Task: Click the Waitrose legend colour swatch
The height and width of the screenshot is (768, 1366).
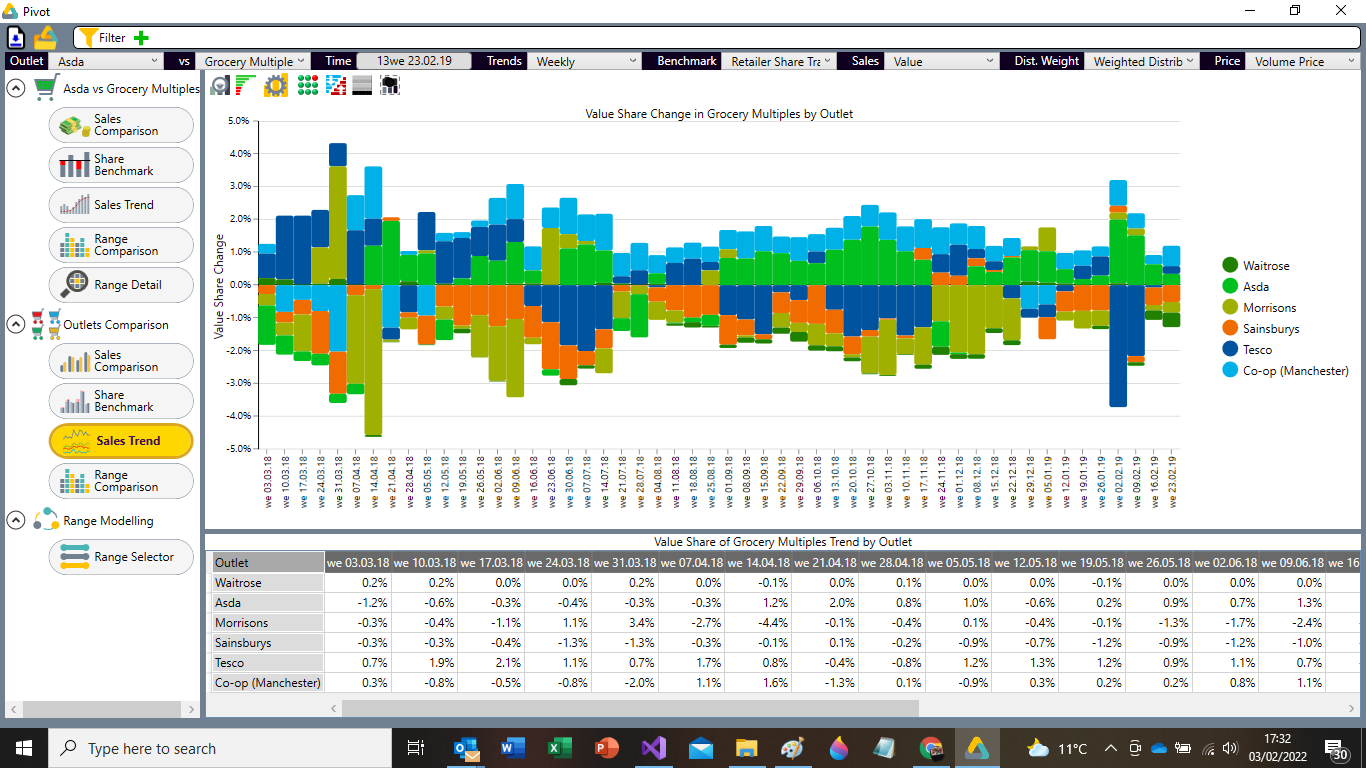Action: pyautogui.click(x=1230, y=266)
